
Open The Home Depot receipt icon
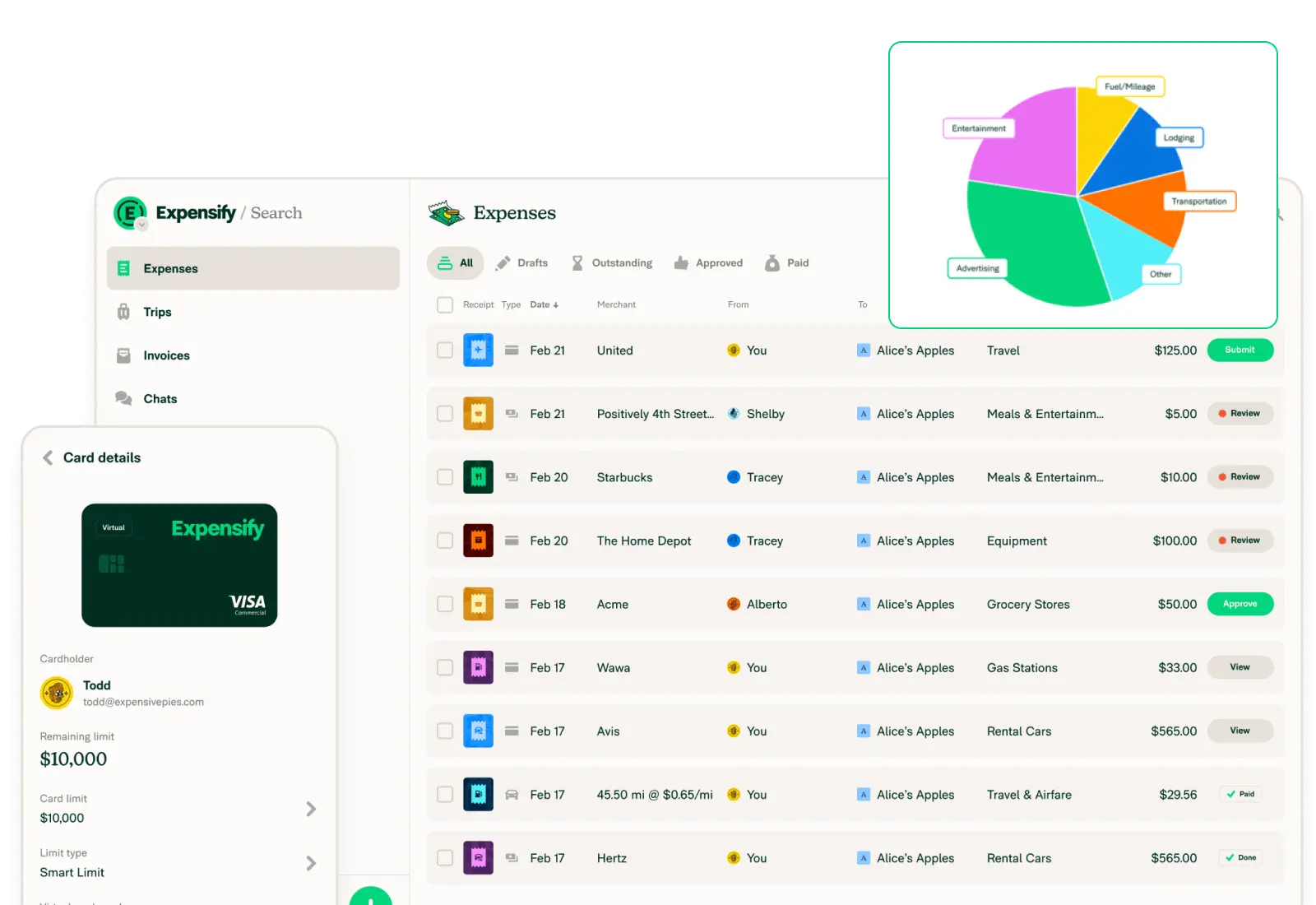[478, 541]
